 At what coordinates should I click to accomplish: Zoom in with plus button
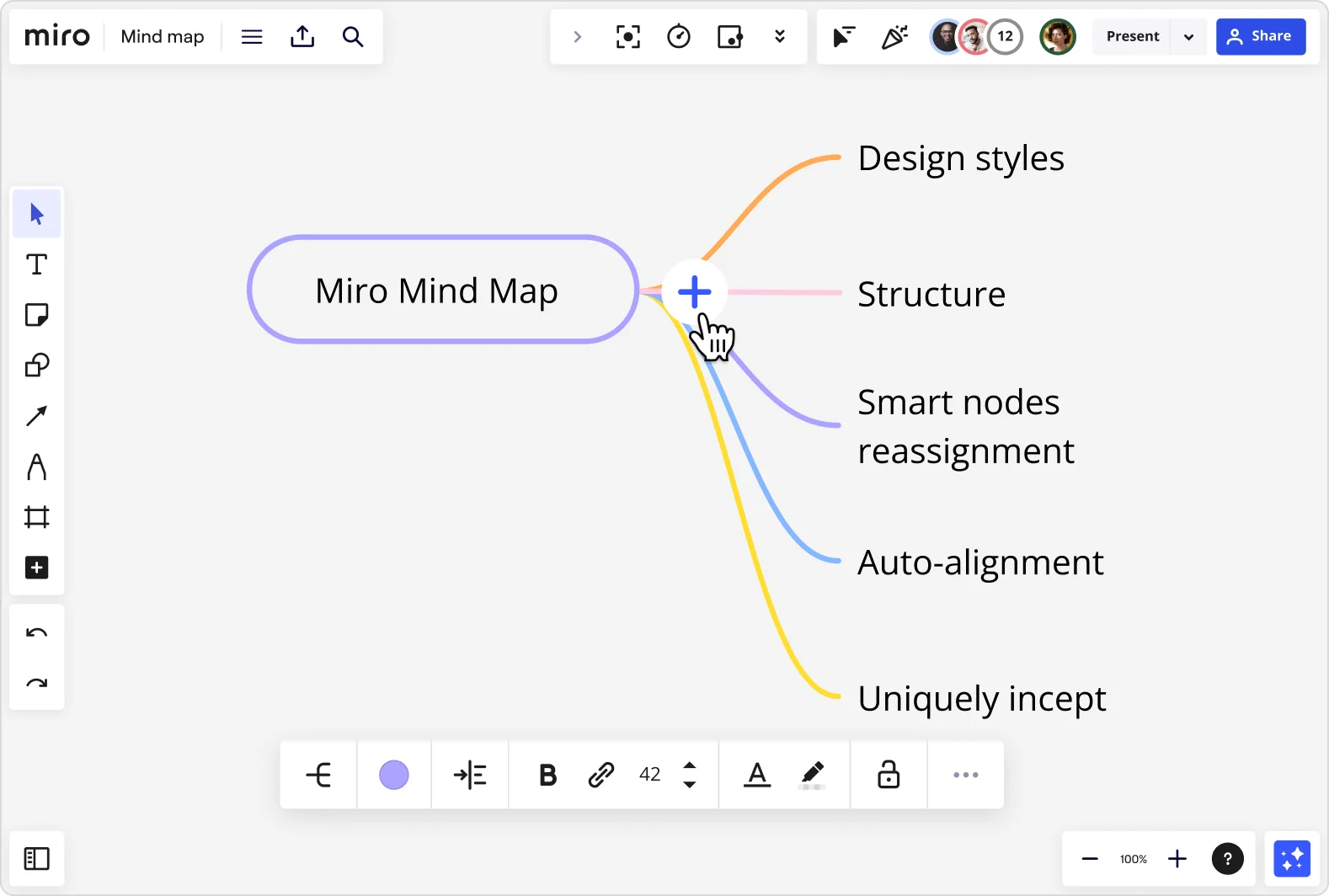click(x=1177, y=859)
